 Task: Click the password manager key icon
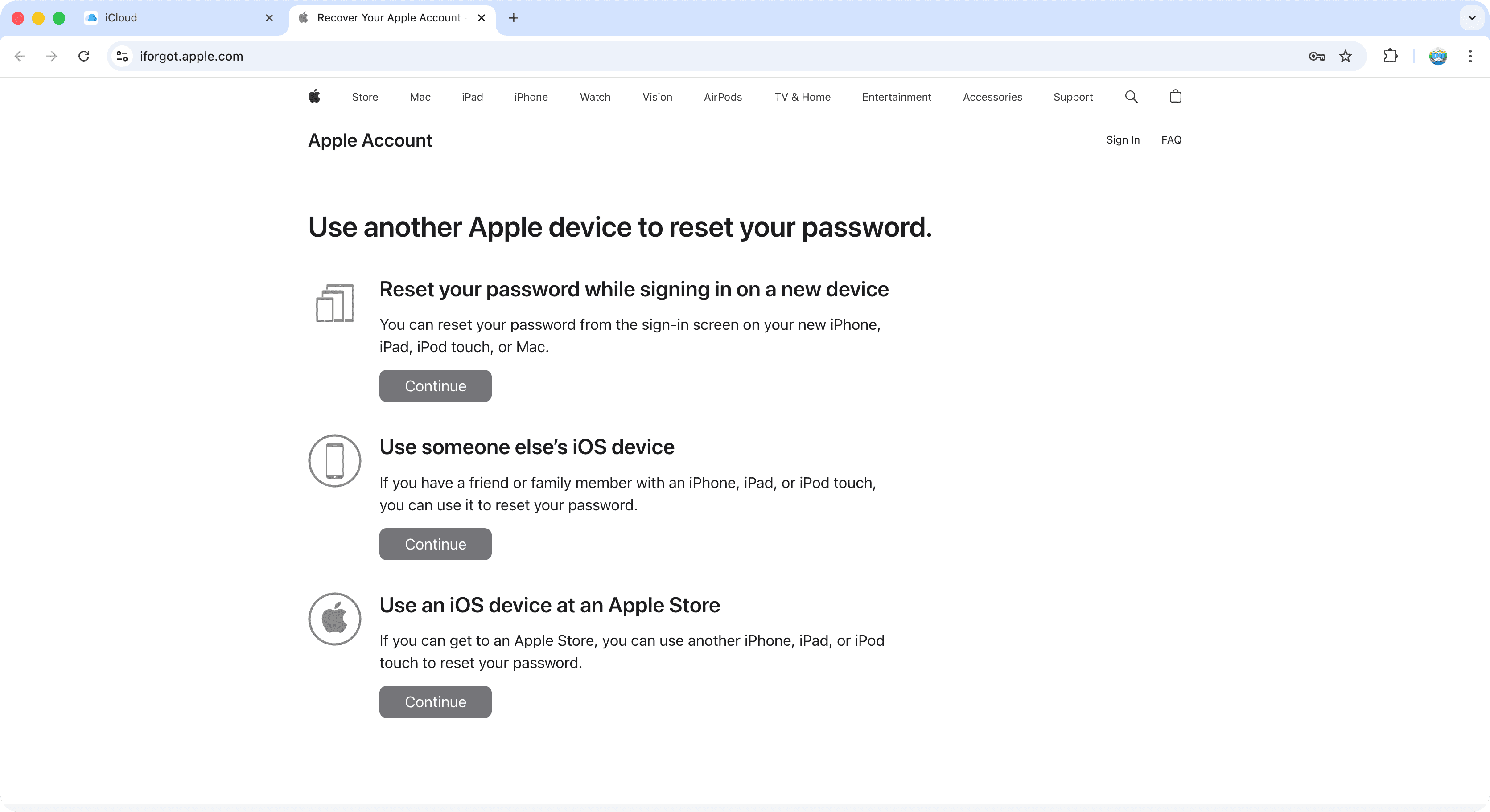(1317, 56)
